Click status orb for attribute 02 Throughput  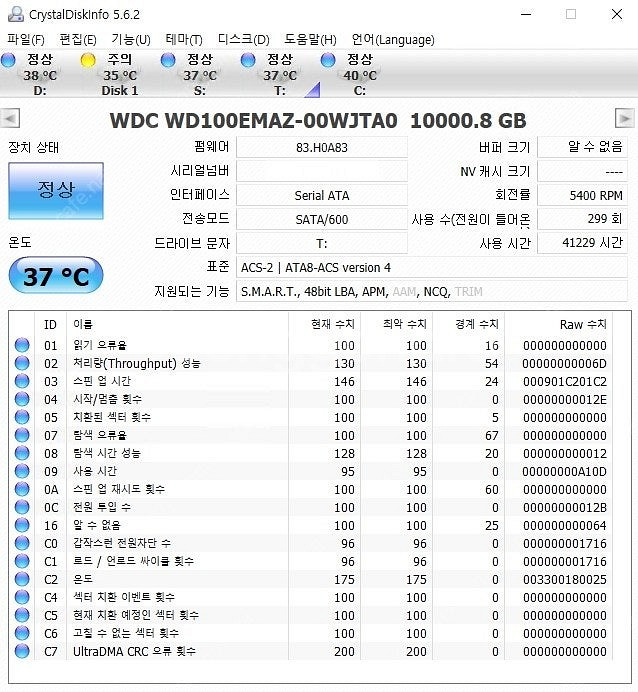22,363
